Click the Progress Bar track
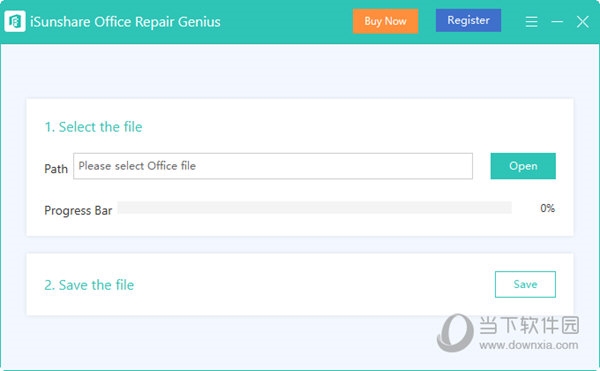The height and width of the screenshot is (371, 600). [x=315, y=208]
